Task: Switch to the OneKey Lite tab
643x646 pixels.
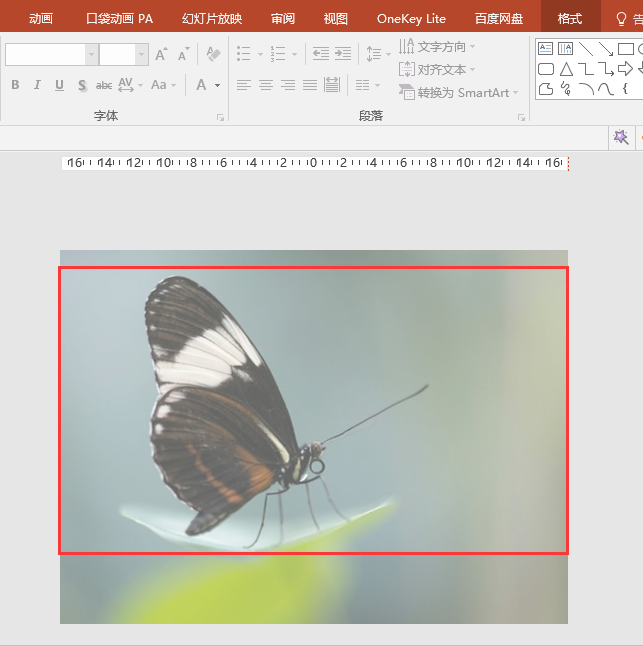Action: [x=411, y=19]
